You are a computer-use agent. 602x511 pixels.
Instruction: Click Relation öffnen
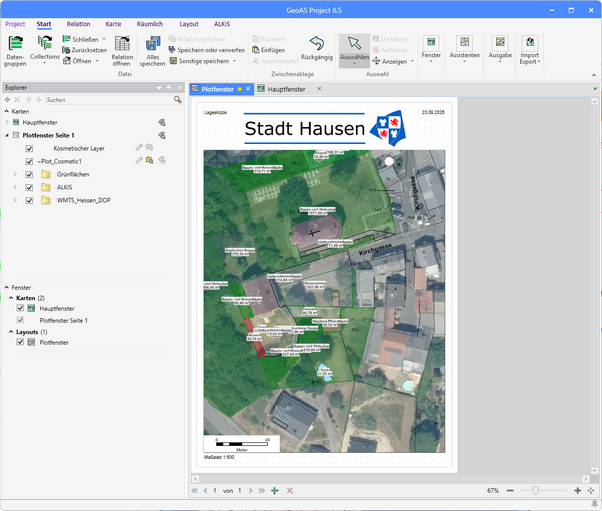click(x=122, y=51)
